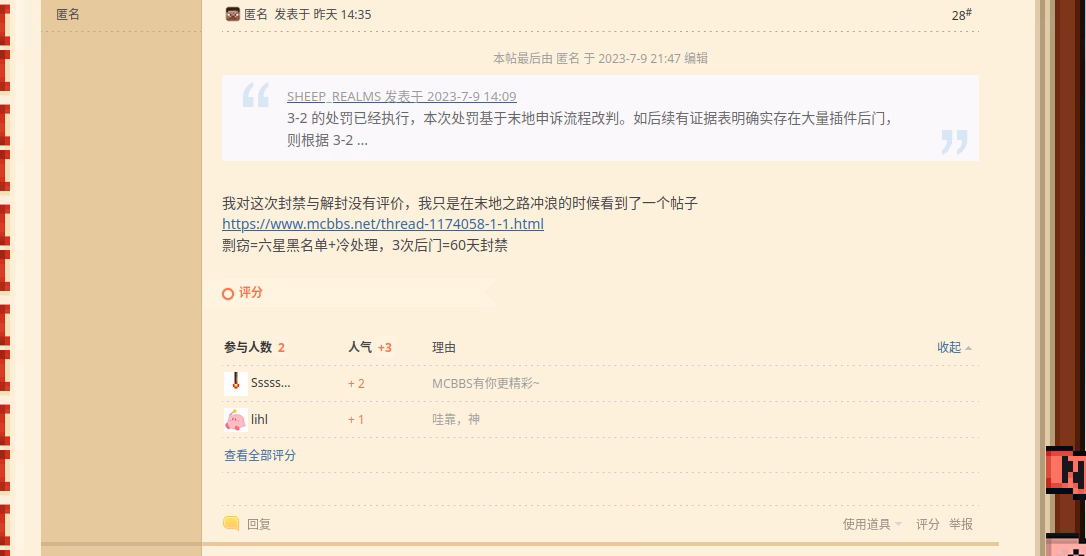Viewport: 1086px width, 556px height.
Task: Open Sssss... rater avatar thumbnail
Action: click(x=235, y=383)
